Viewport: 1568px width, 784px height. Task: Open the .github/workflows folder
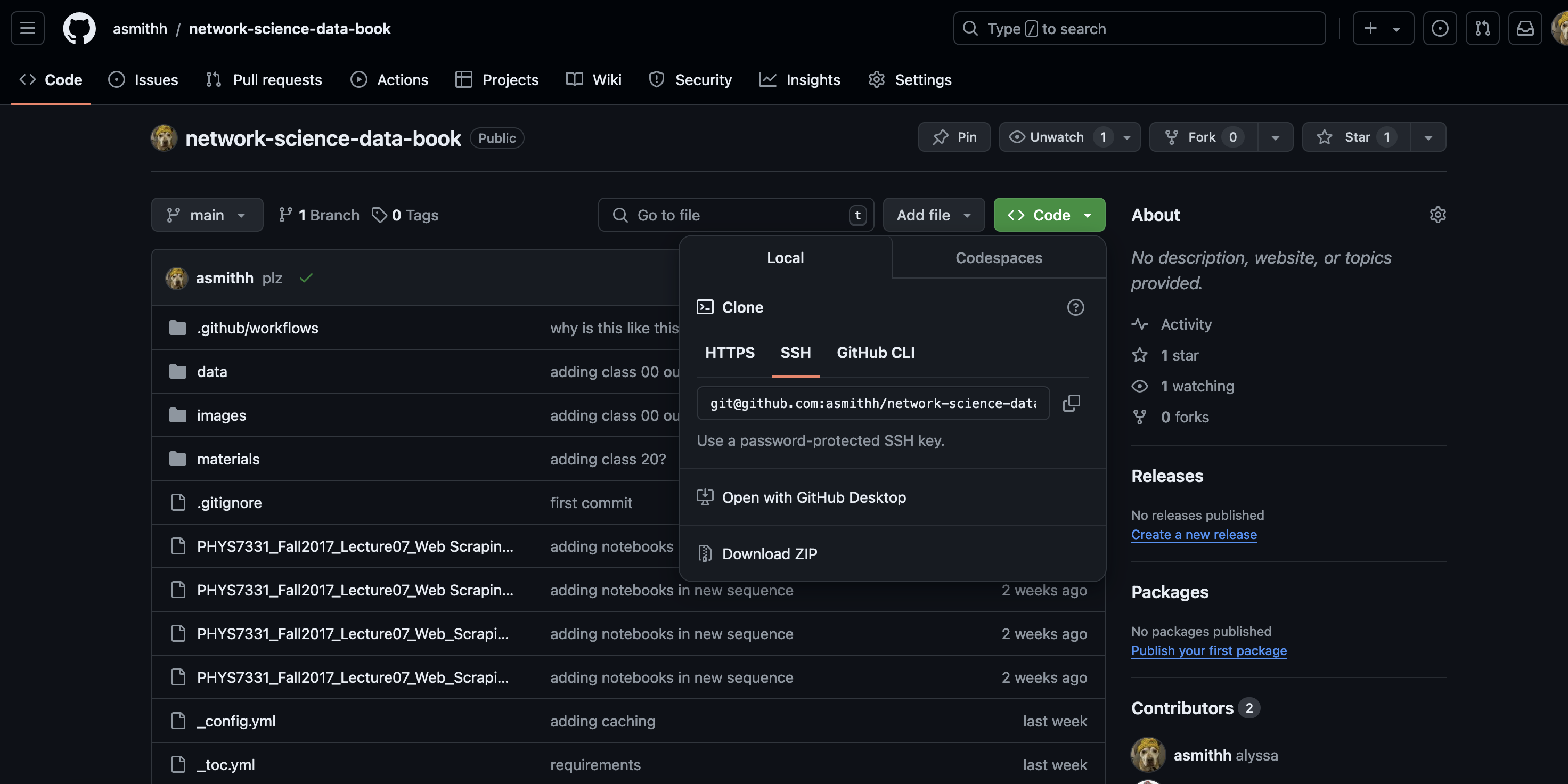point(257,328)
